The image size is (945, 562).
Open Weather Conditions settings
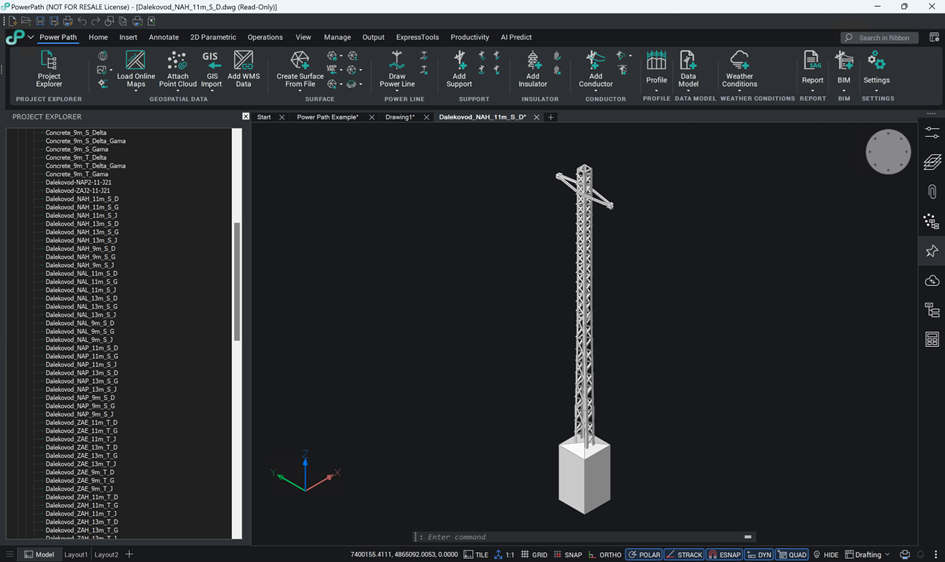pyautogui.click(x=739, y=68)
